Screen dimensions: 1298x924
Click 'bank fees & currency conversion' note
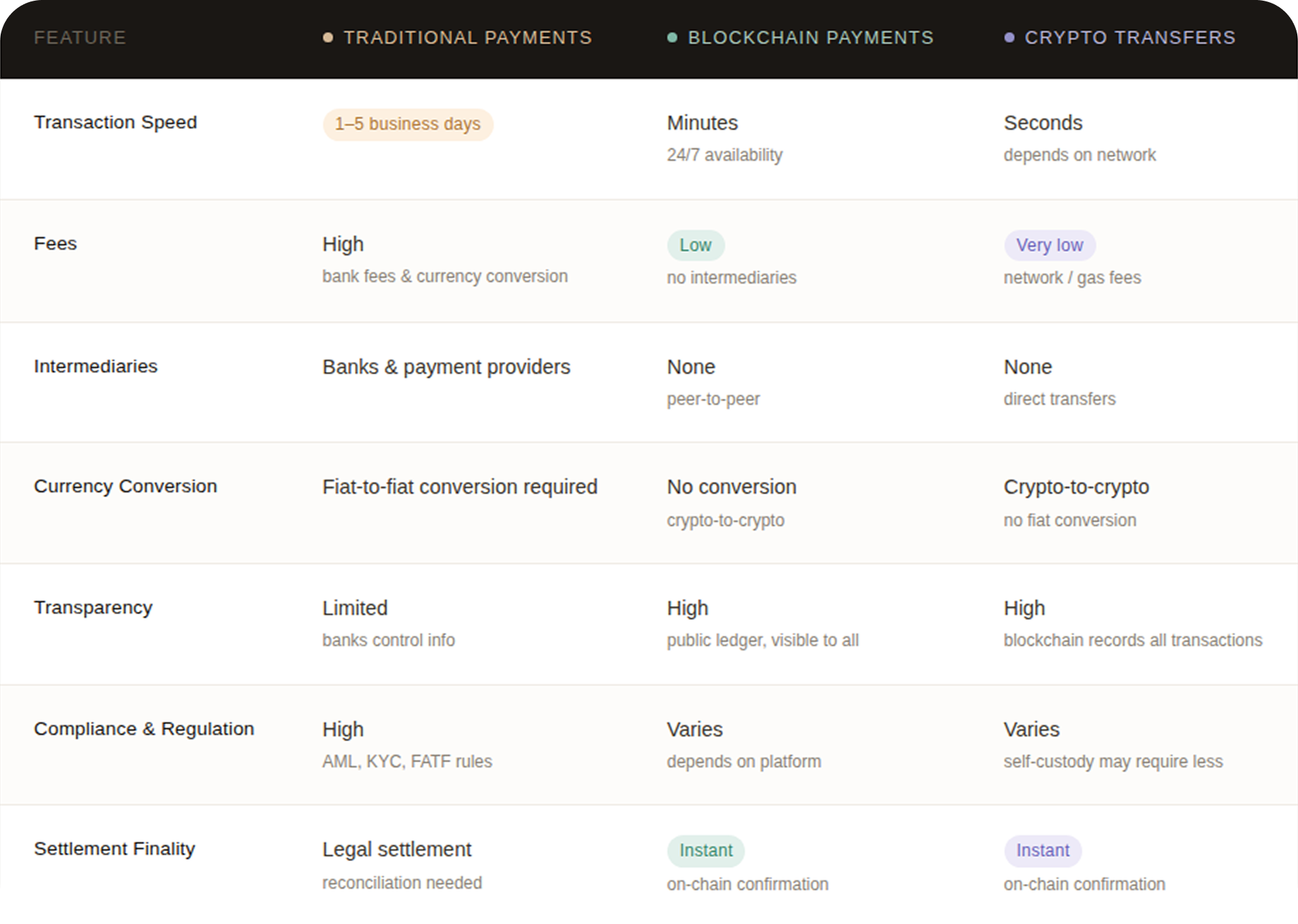tap(444, 276)
